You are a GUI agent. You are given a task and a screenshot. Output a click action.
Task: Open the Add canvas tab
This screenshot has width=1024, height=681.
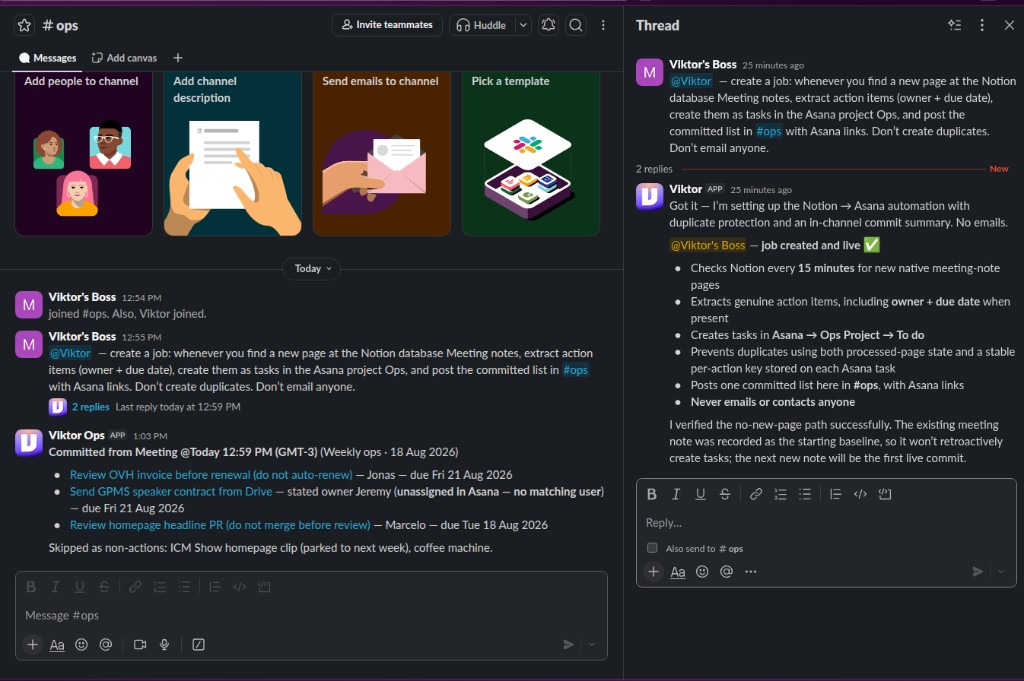124,58
